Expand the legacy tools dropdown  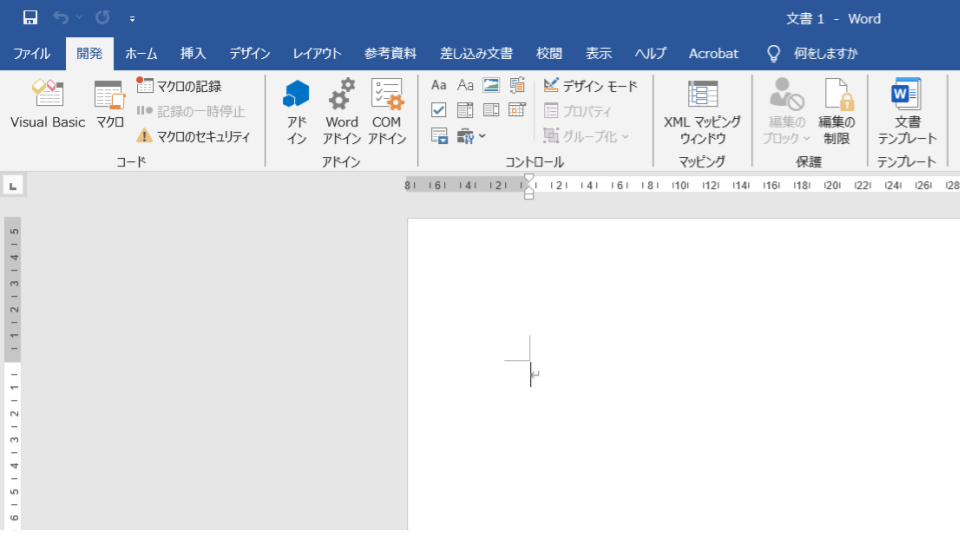click(471, 136)
